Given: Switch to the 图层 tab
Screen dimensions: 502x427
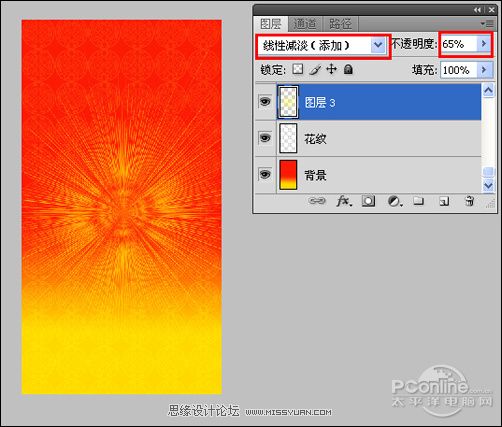Looking at the screenshot, I should (271, 24).
